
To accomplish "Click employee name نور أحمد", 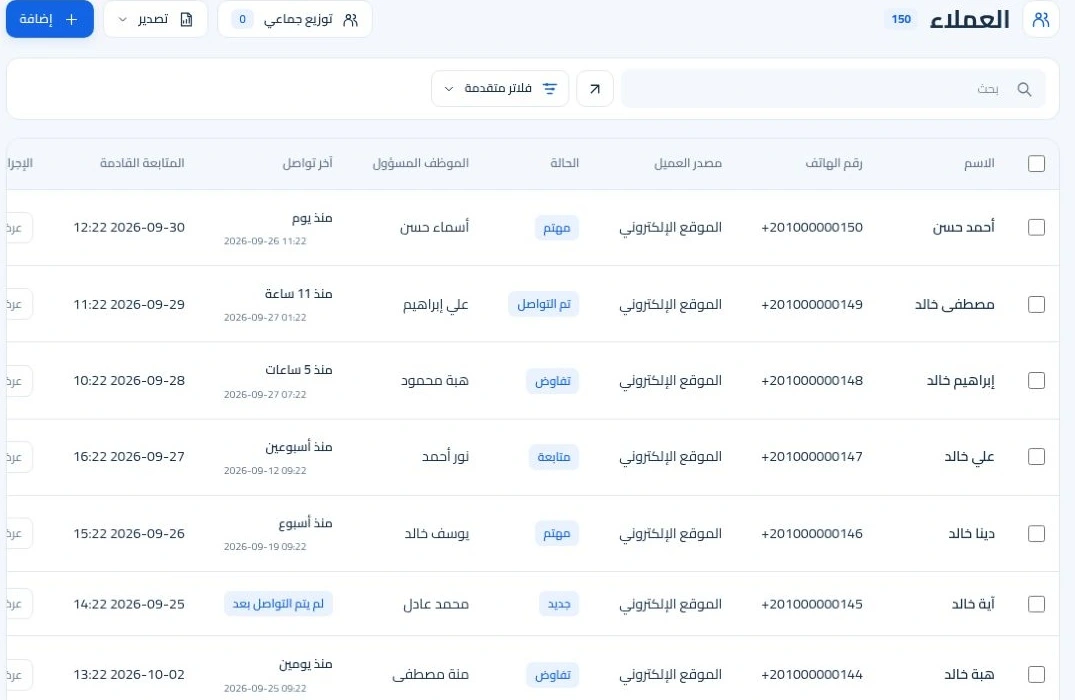I will pyautogui.click(x=446, y=457).
